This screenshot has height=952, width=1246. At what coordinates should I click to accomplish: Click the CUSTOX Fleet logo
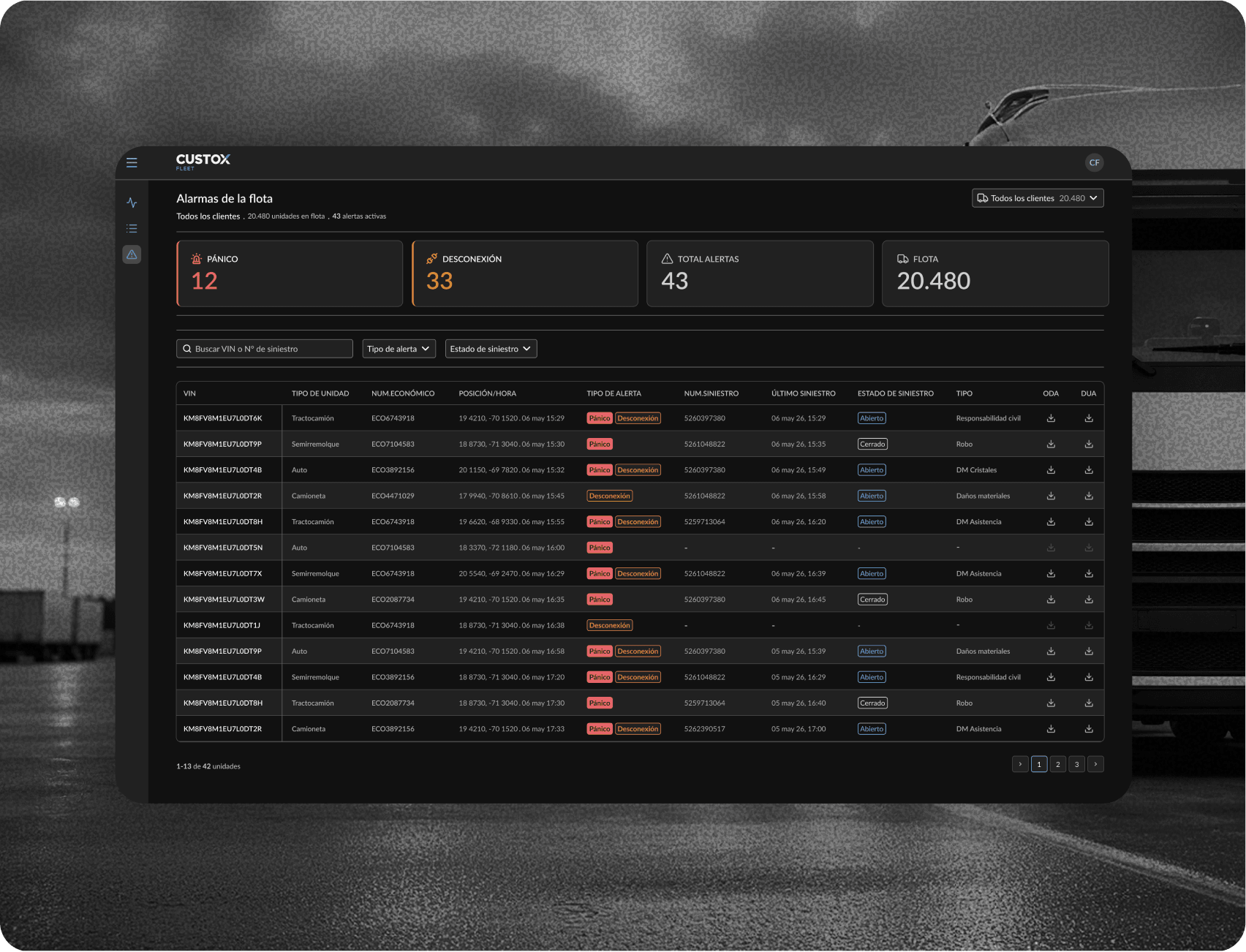click(x=203, y=162)
